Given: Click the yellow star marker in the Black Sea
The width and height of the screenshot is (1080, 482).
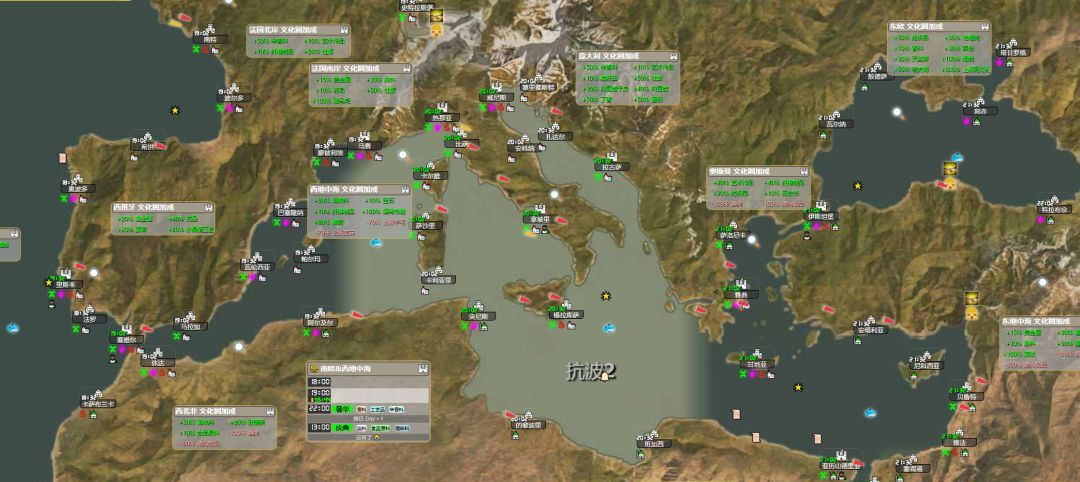Looking at the screenshot, I should (x=858, y=185).
